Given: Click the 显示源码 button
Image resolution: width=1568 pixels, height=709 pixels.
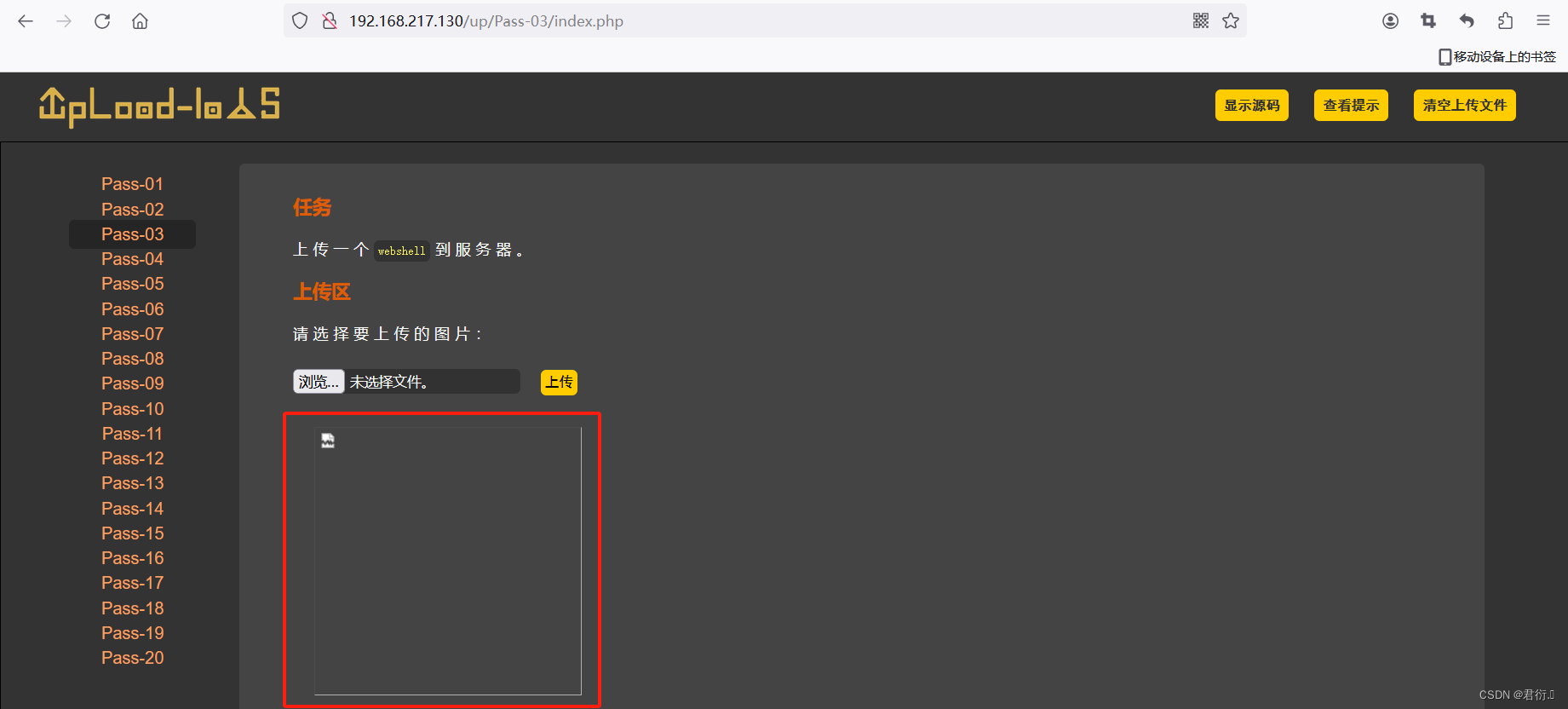Looking at the screenshot, I should click(x=1252, y=106).
